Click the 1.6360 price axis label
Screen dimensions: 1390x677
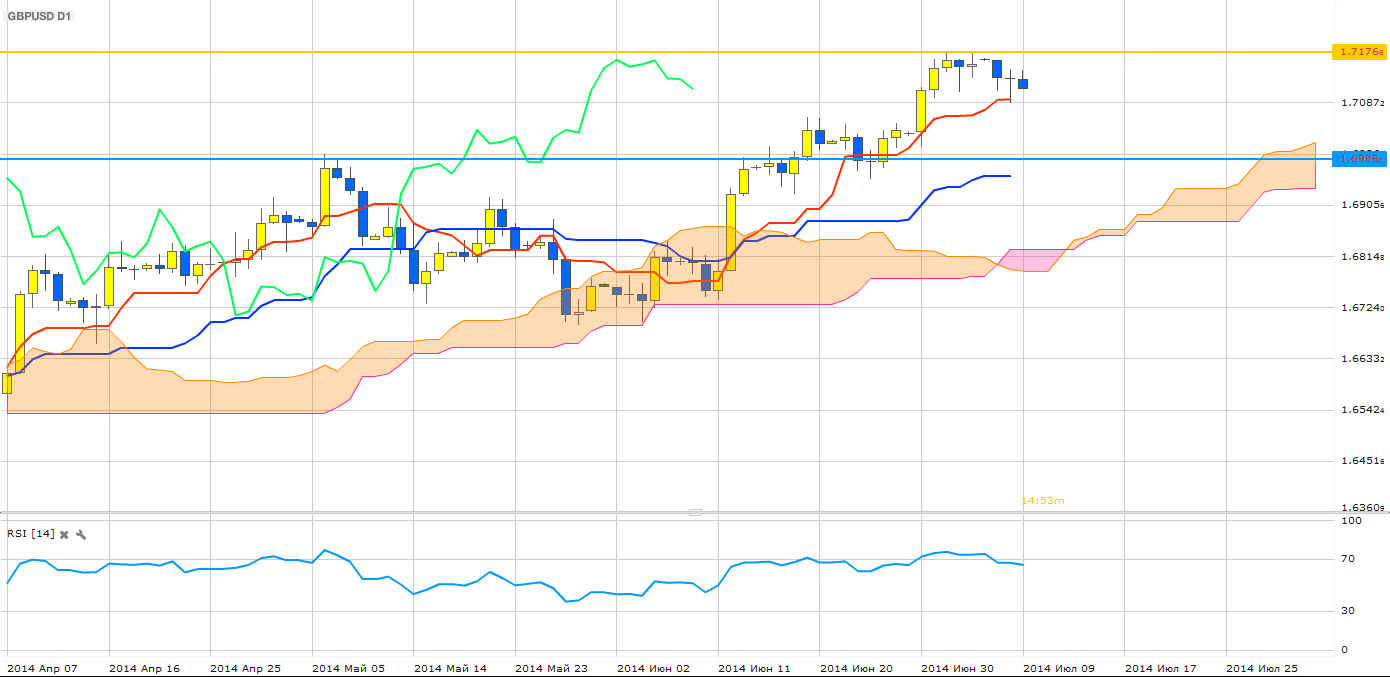[1361, 508]
